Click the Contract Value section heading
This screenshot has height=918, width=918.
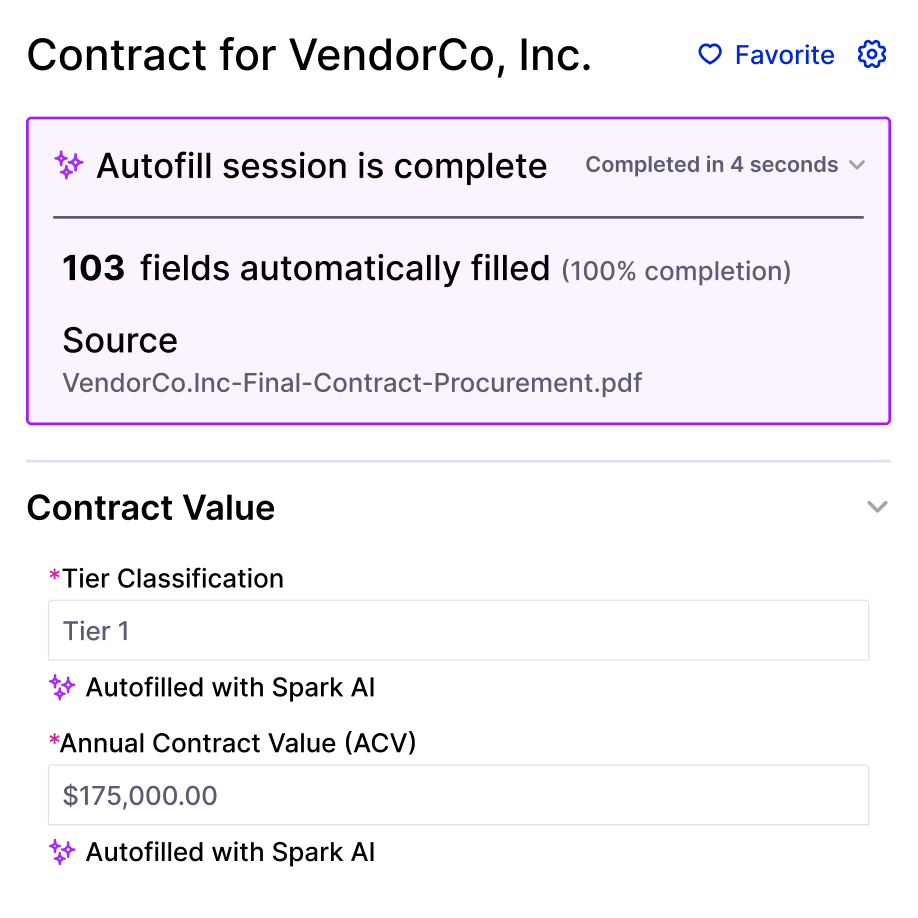[x=150, y=507]
